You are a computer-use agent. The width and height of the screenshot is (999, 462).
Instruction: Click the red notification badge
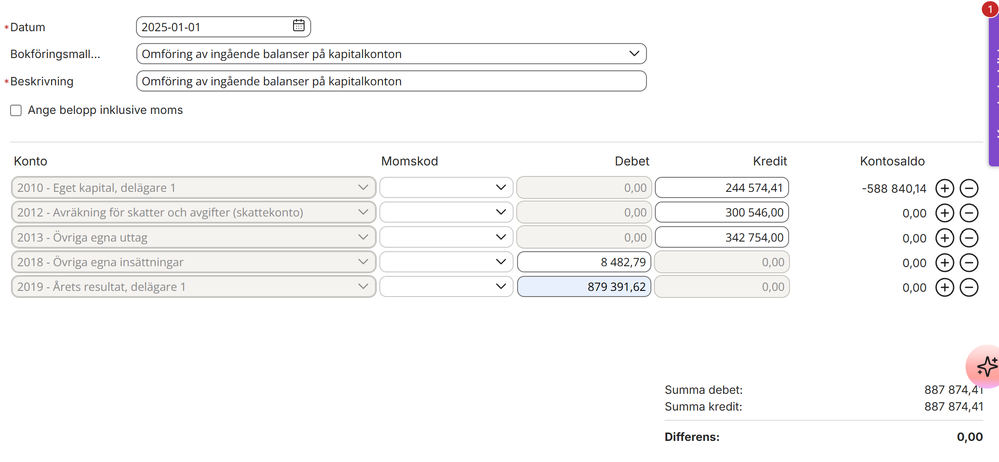click(x=990, y=8)
